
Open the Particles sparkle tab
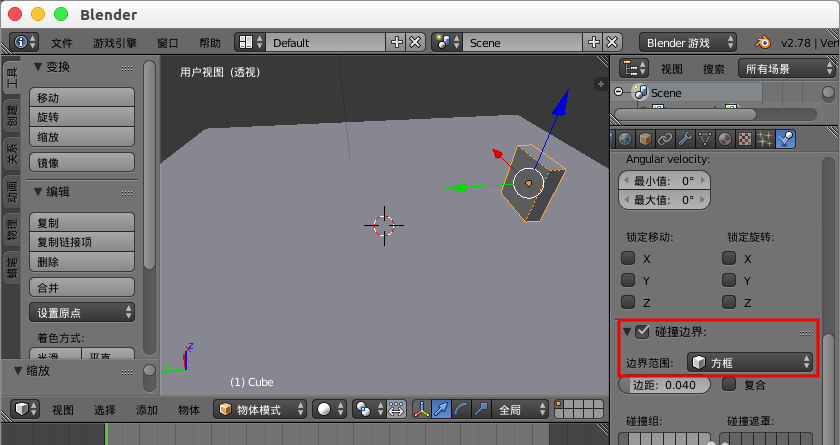(764, 139)
